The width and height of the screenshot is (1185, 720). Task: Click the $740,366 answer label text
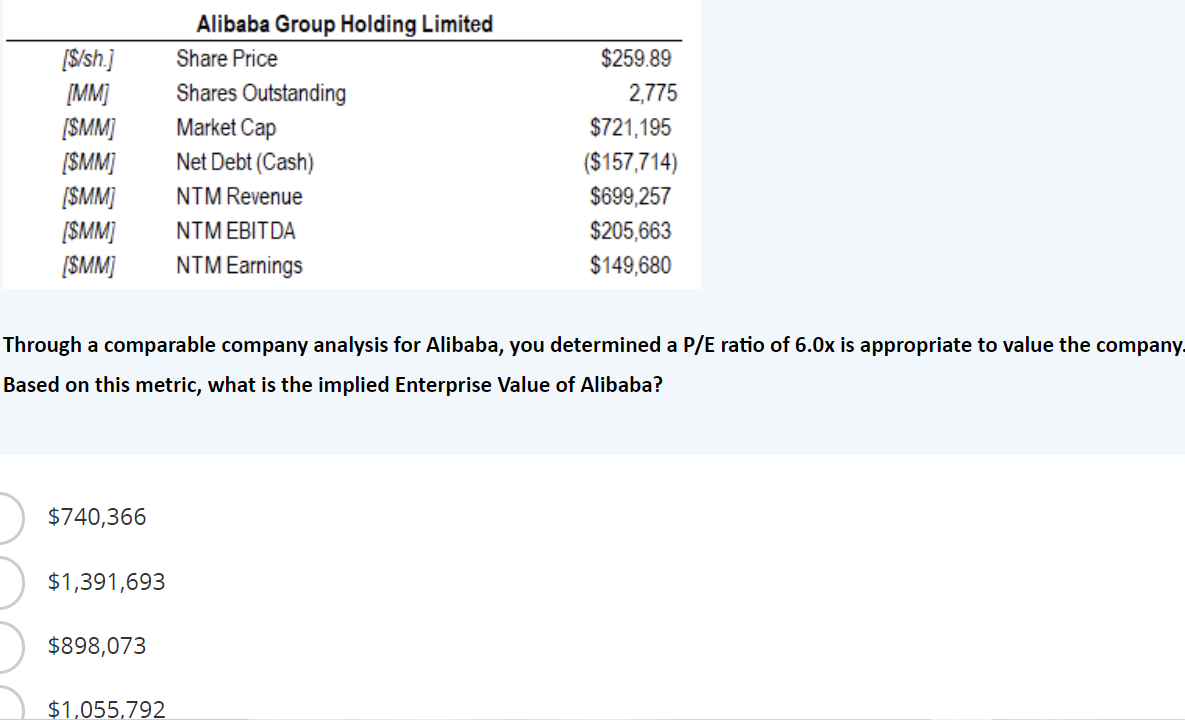click(97, 517)
